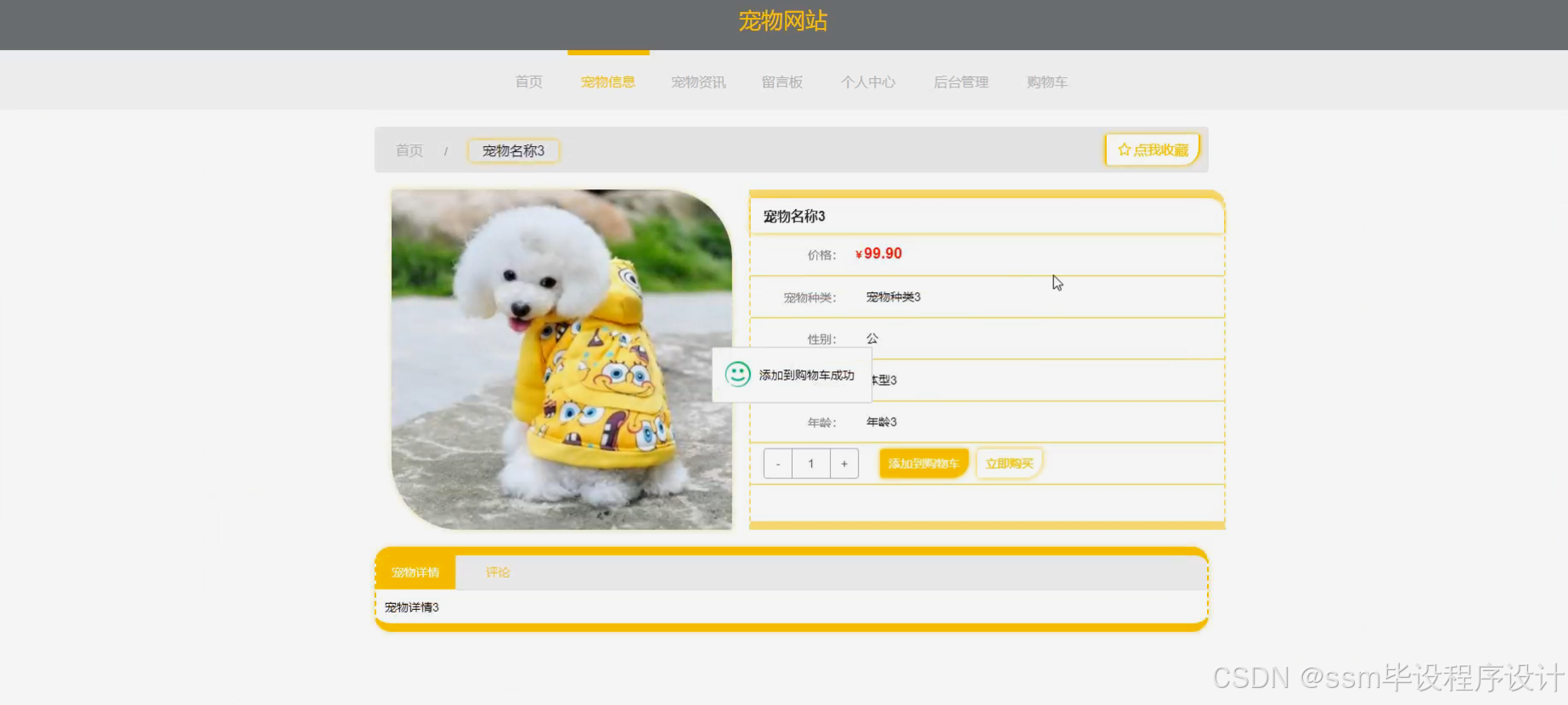
Task: Click the 宠物详情3 description text
Action: click(x=412, y=607)
